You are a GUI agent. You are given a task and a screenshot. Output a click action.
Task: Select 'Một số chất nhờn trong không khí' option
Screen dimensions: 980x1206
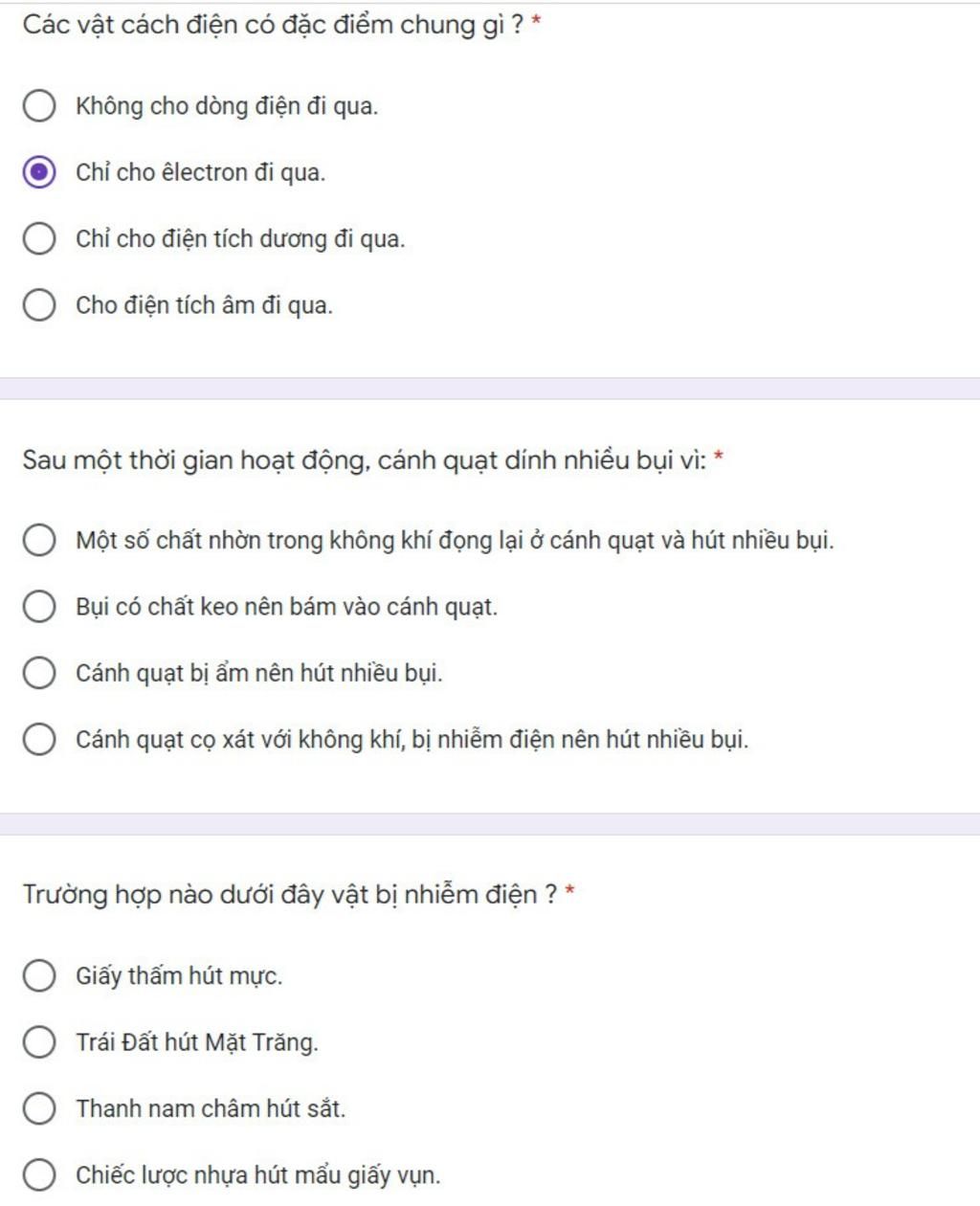[x=38, y=541]
